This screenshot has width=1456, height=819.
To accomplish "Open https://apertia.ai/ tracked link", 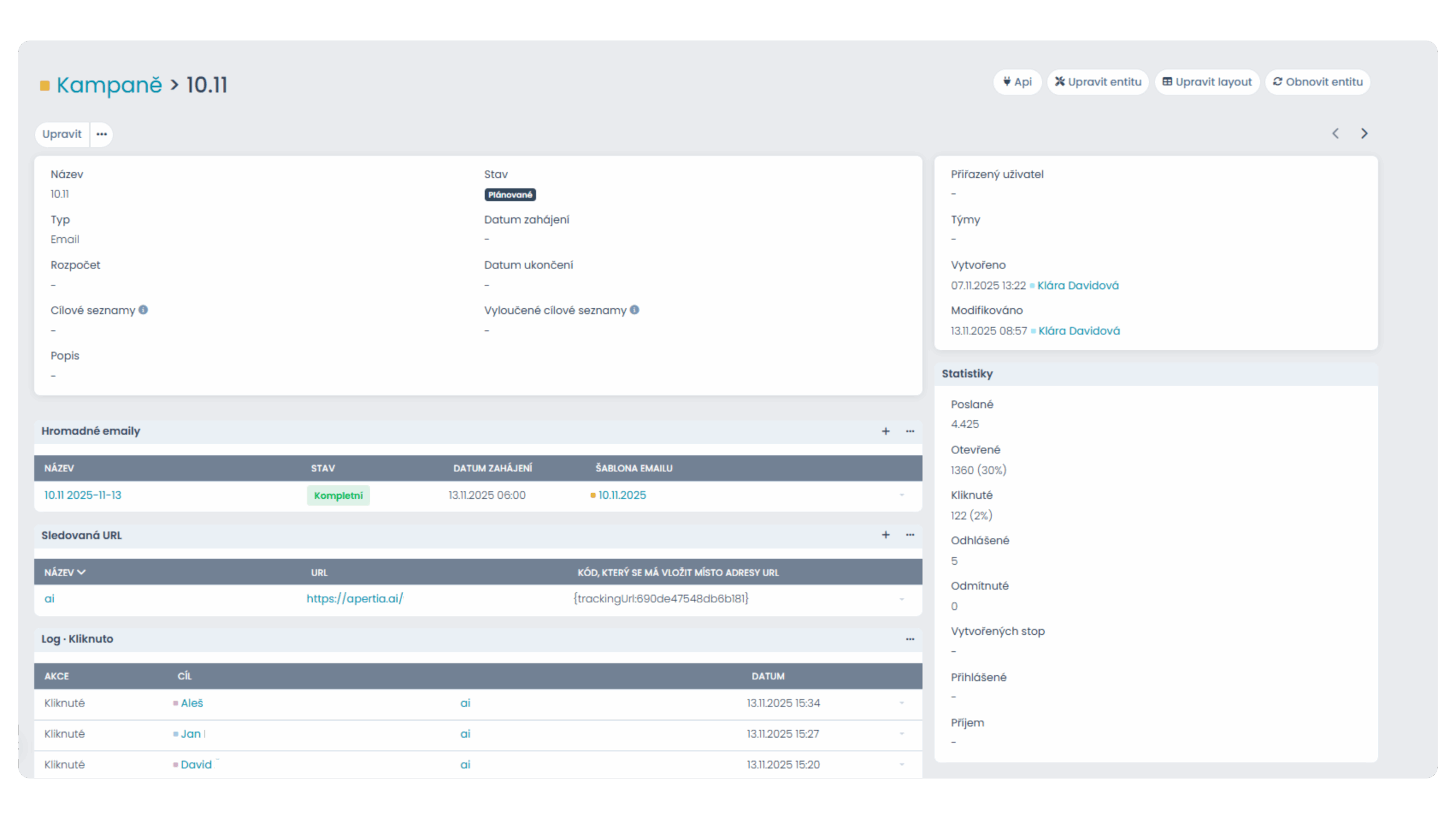I will (x=354, y=599).
